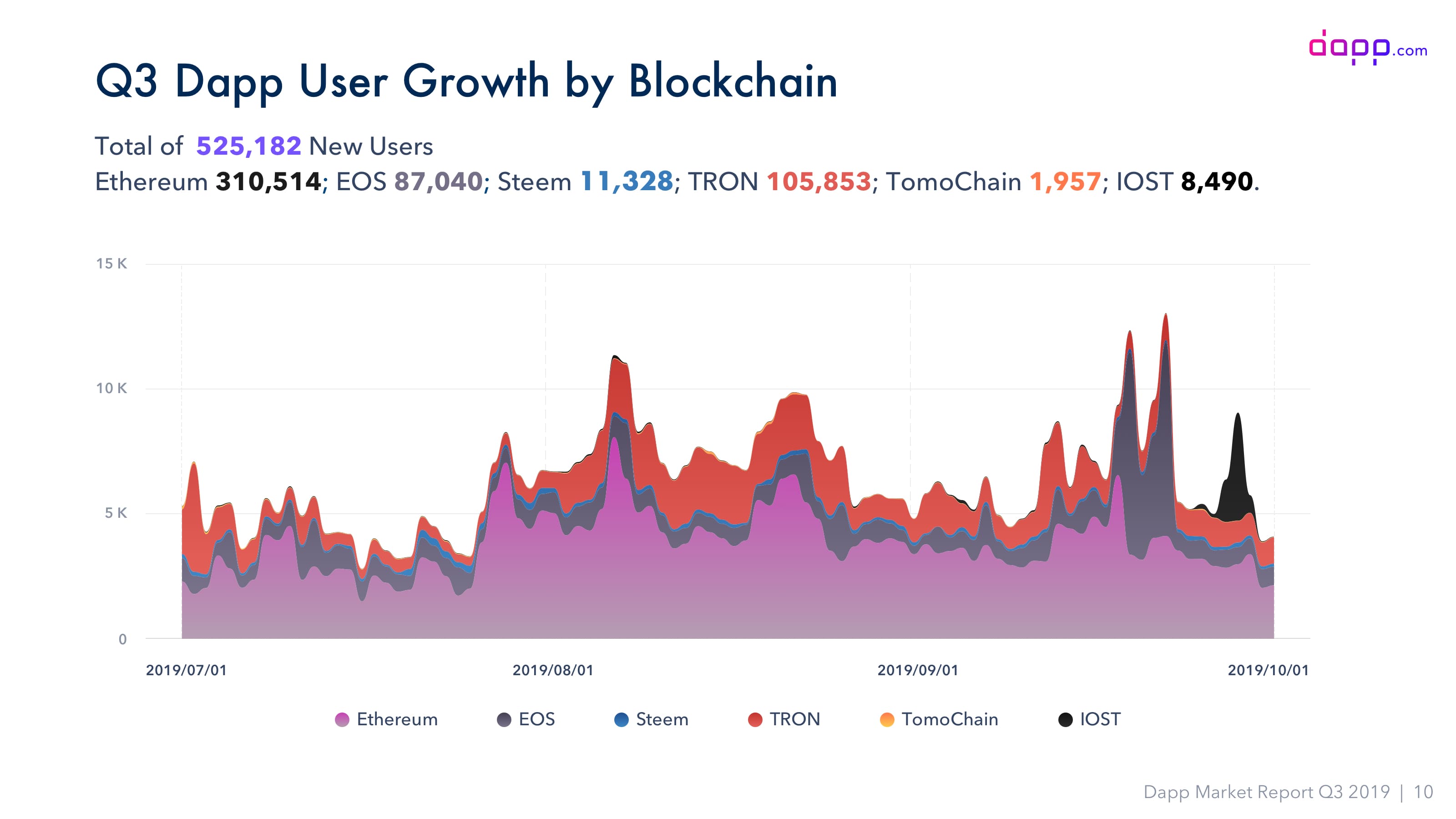The height and width of the screenshot is (819, 1456).
Task: Toggle the TRON legend dot
Action: coord(755,719)
